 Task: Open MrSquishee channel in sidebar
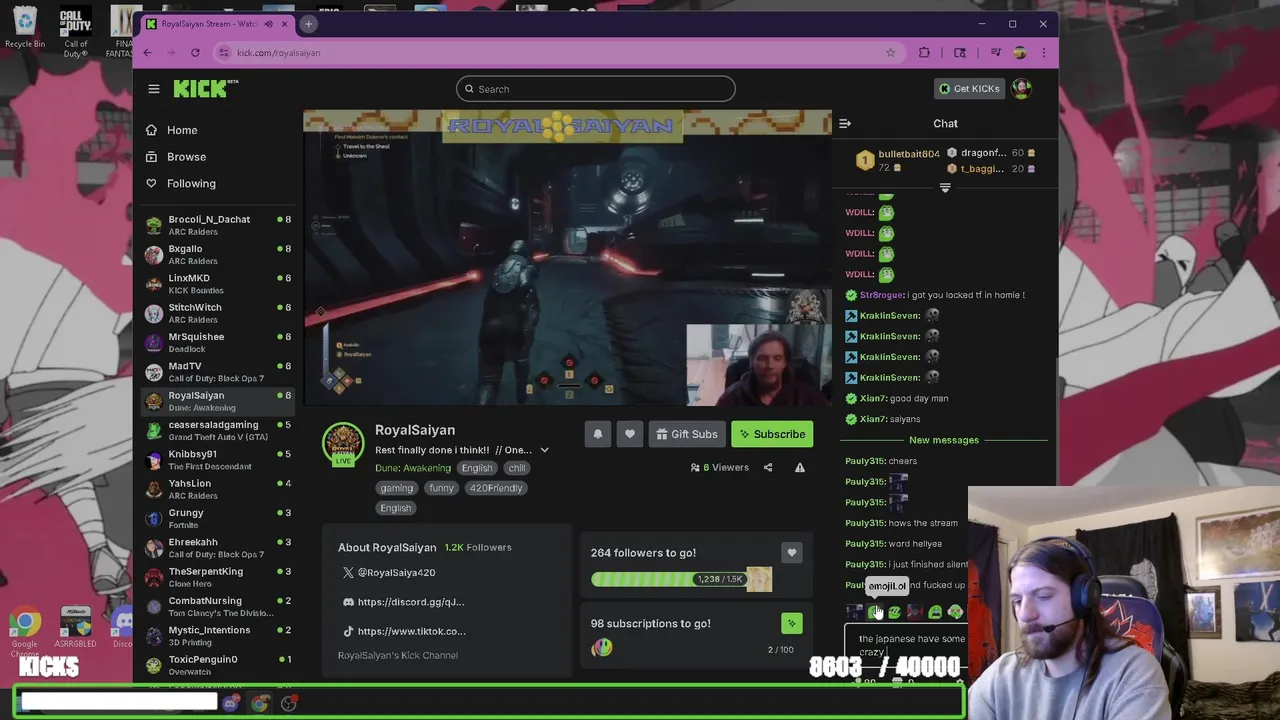coord(218,343)
